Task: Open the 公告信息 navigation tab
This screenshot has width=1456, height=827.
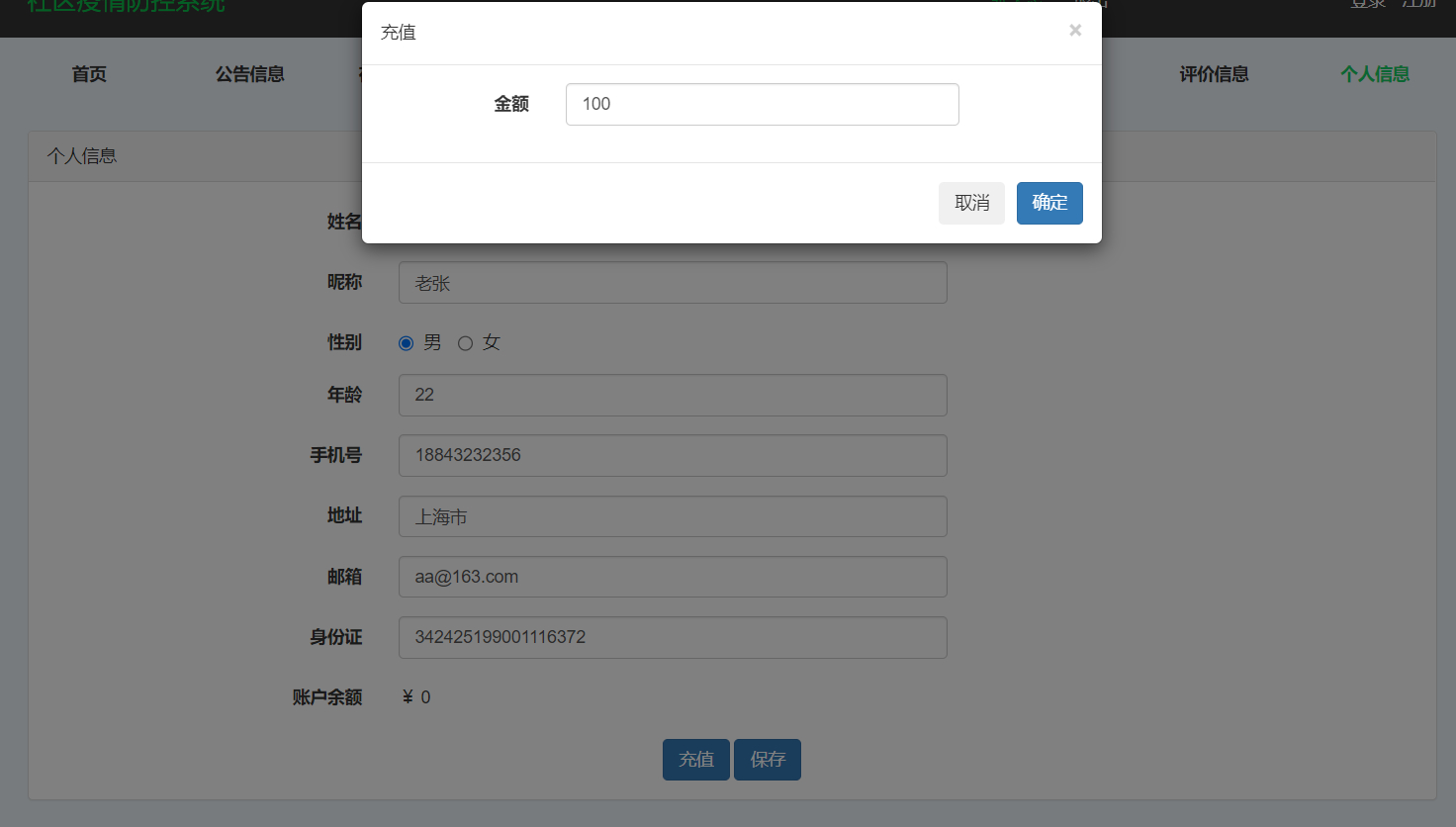Action: 250,74
